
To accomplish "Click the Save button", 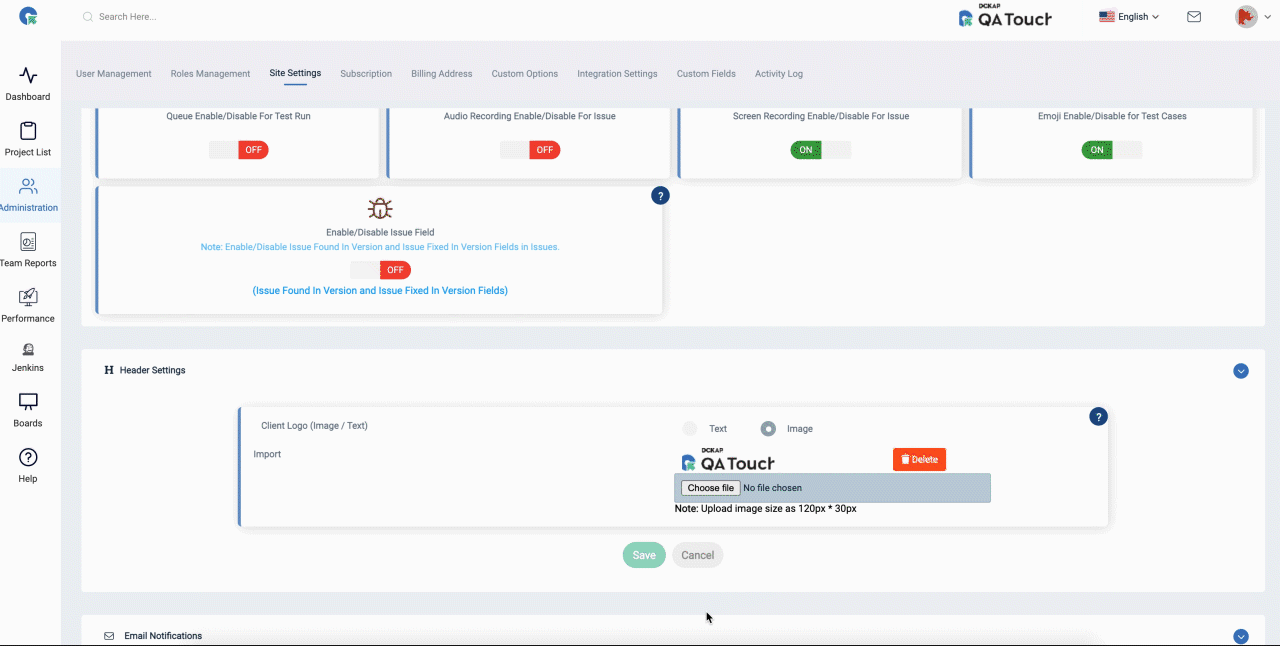I will (644, 555).
